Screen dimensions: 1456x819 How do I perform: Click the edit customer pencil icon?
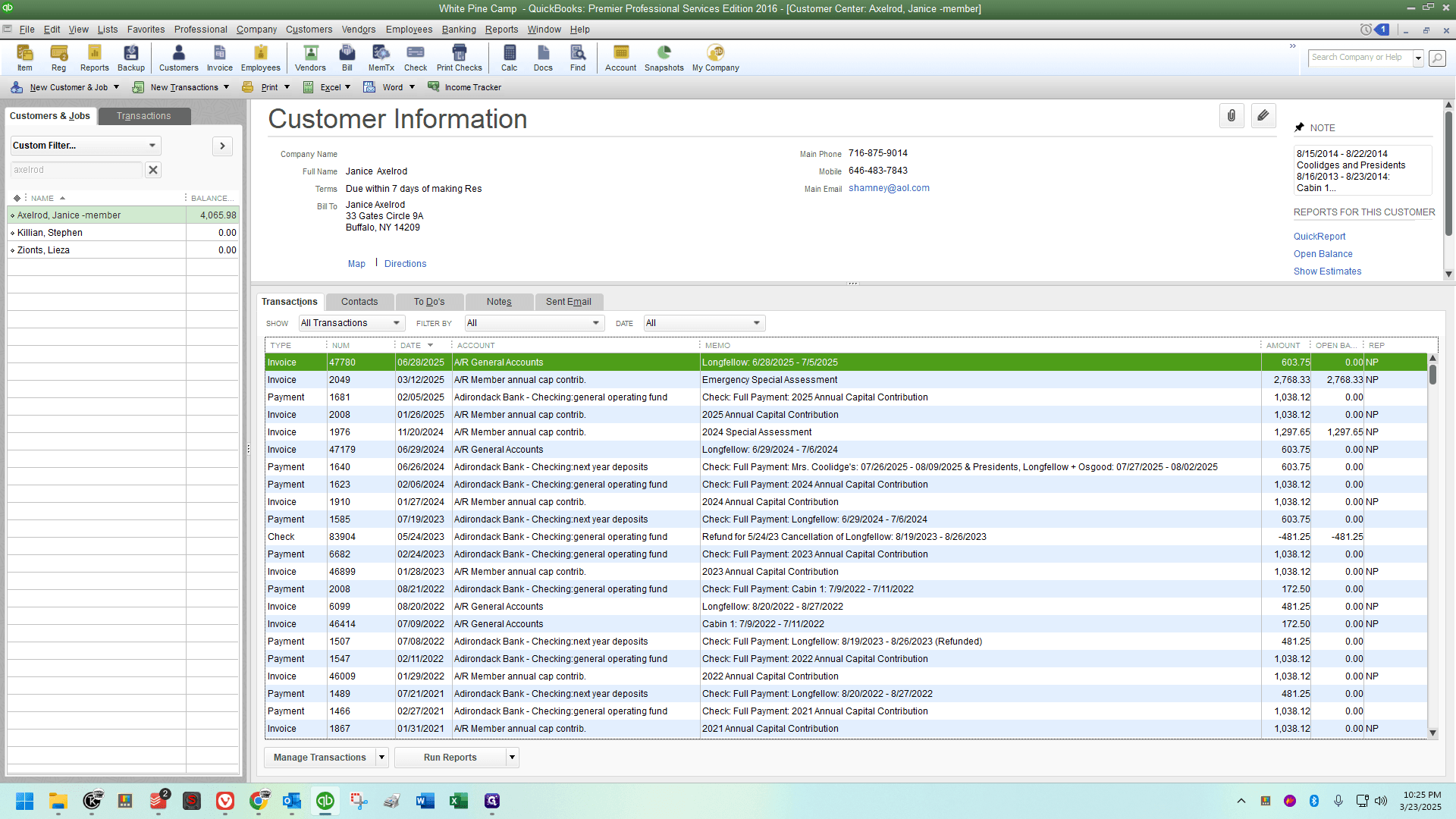pyautogui.click(x=1263, y=116)
